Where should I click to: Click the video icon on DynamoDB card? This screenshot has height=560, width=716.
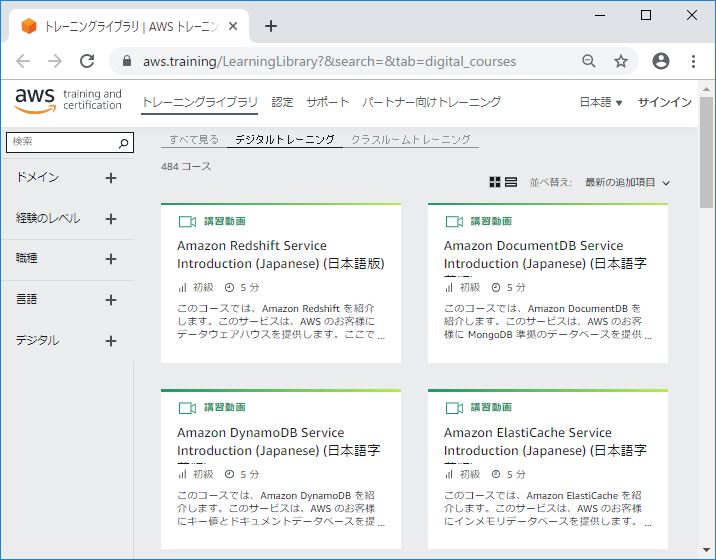click(x=187, y=407)
